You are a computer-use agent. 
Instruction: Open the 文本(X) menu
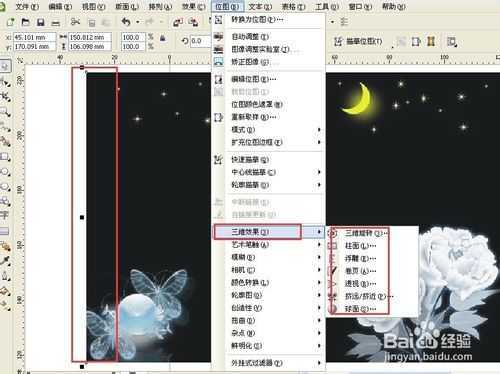(x=260, y=6)
